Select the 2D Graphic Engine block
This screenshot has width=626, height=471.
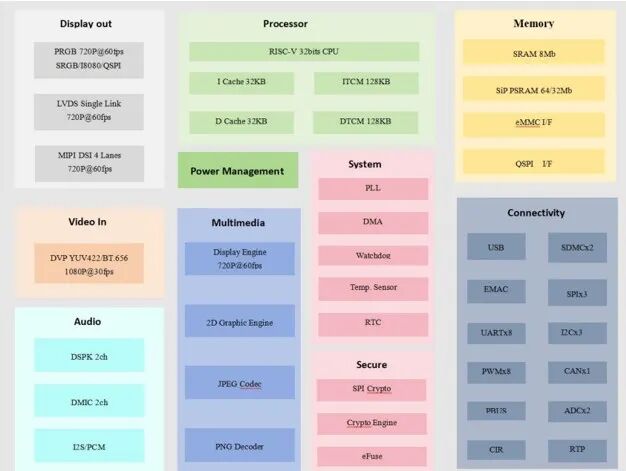pyautogui.click(x=240, y=322)
